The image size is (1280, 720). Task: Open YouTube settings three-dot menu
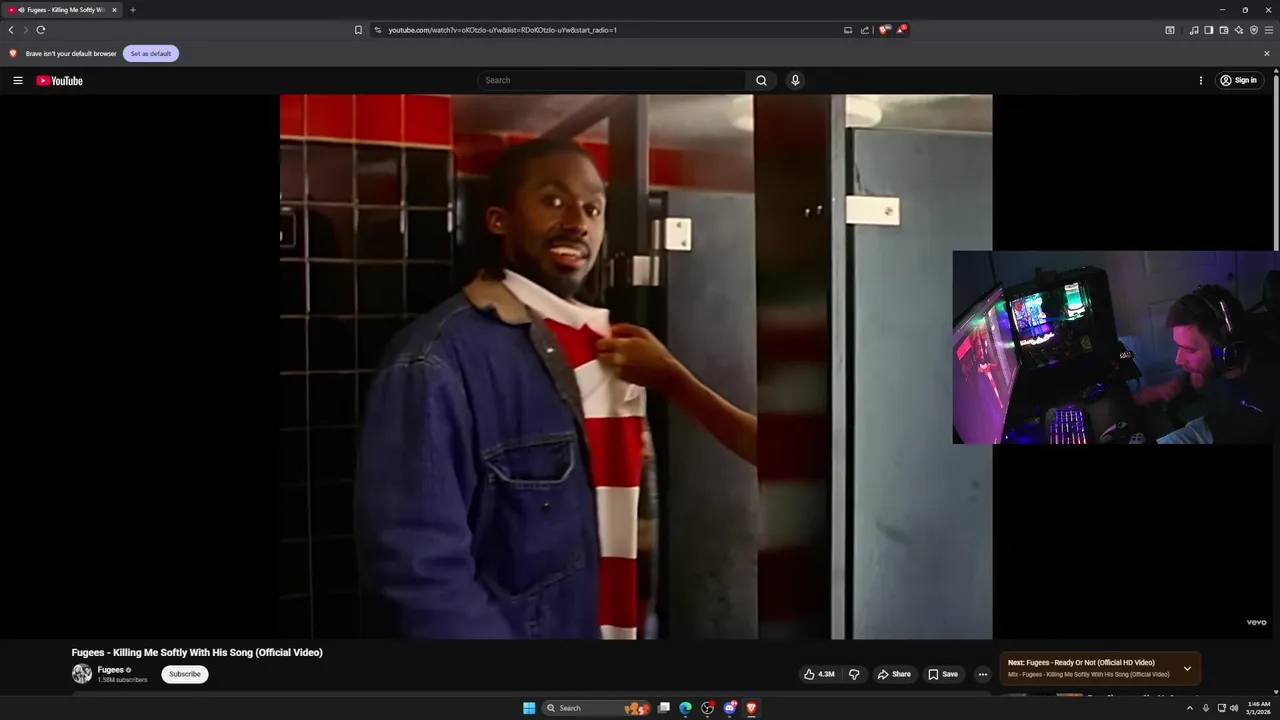(1201, 80)
